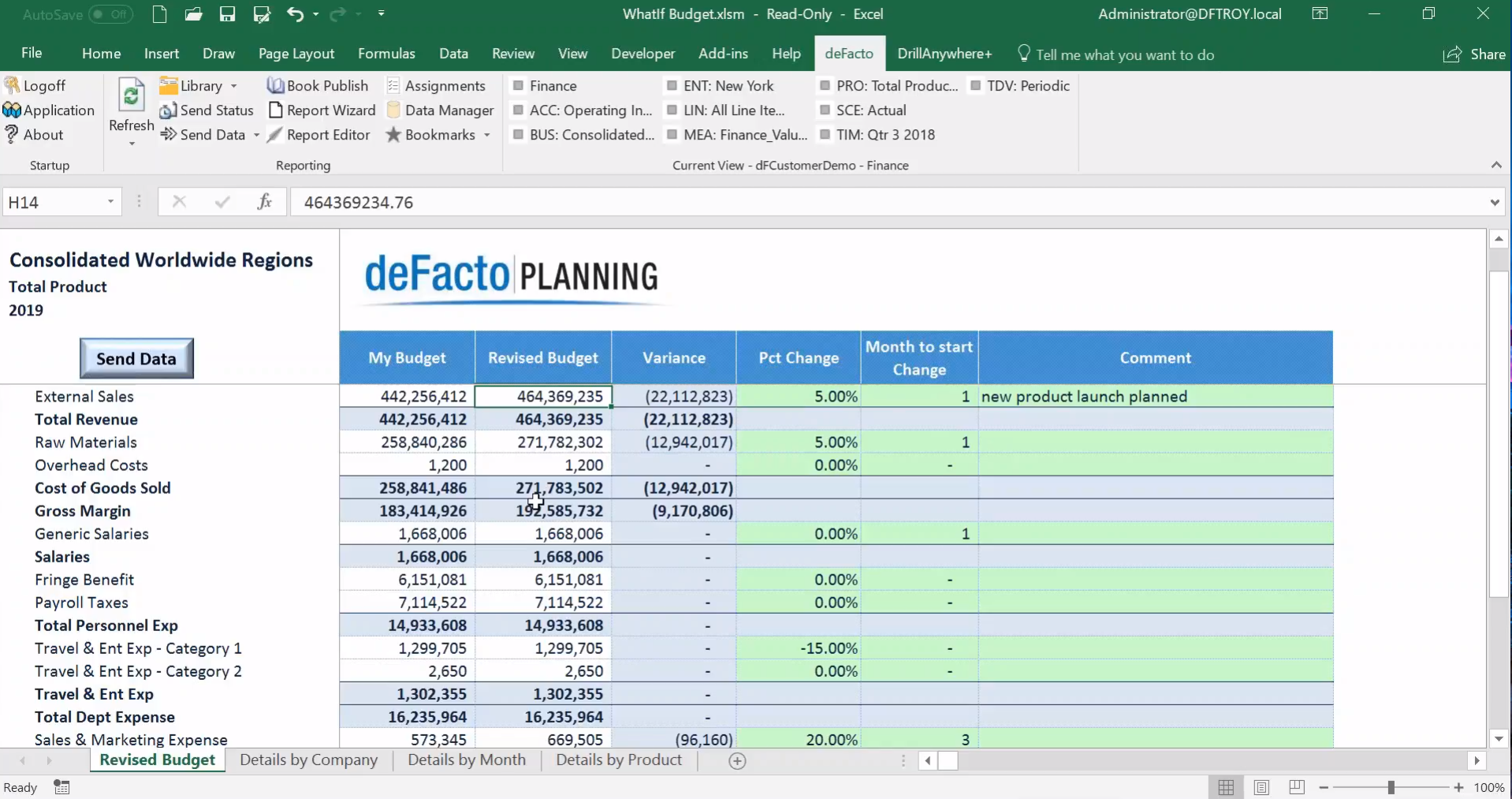Collapse the ribbon with the chevron
Screen dimensions: 1512x799
(1496, 165)
